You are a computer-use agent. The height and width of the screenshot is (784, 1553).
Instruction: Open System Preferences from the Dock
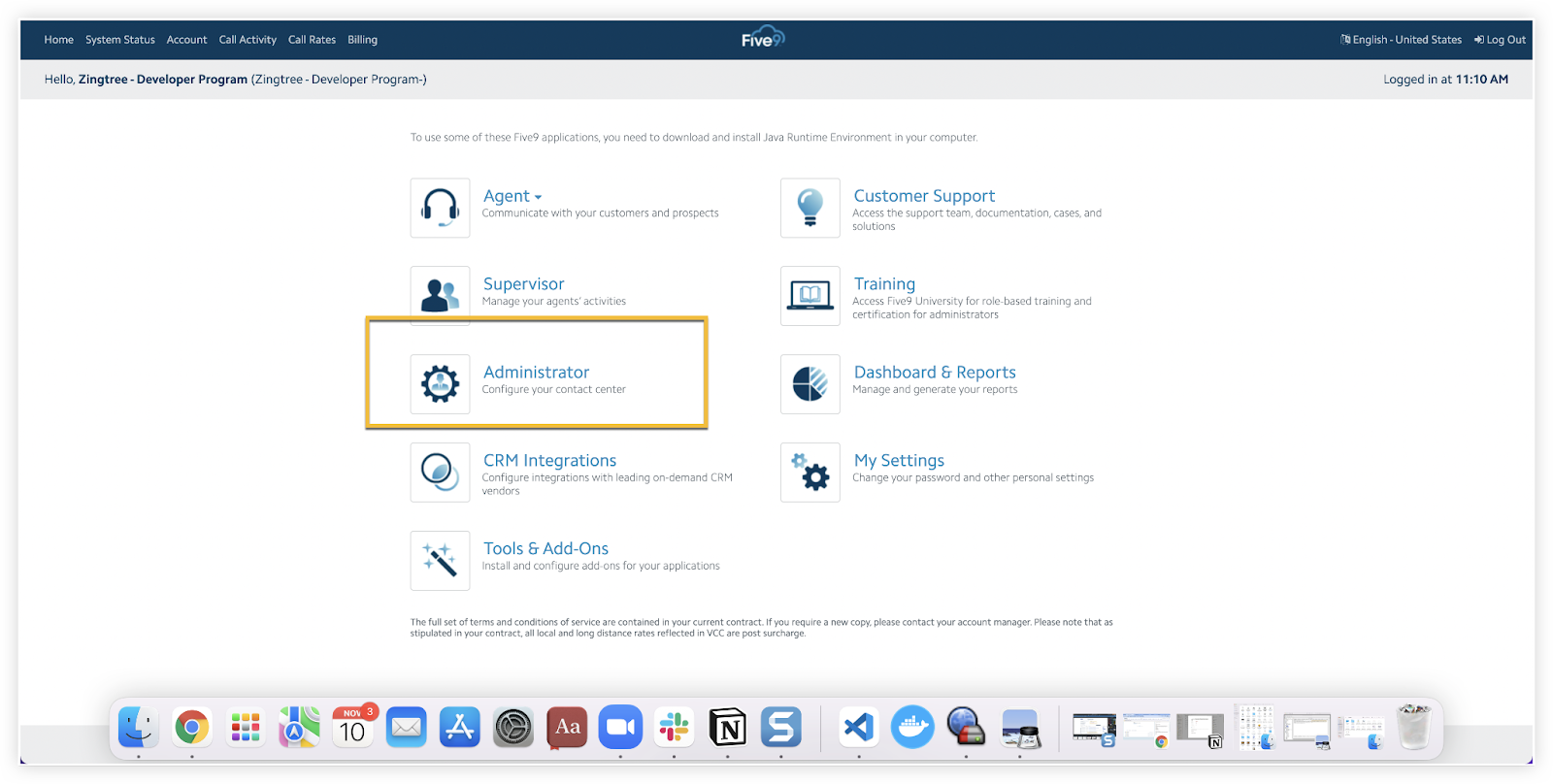coord(513,727)
